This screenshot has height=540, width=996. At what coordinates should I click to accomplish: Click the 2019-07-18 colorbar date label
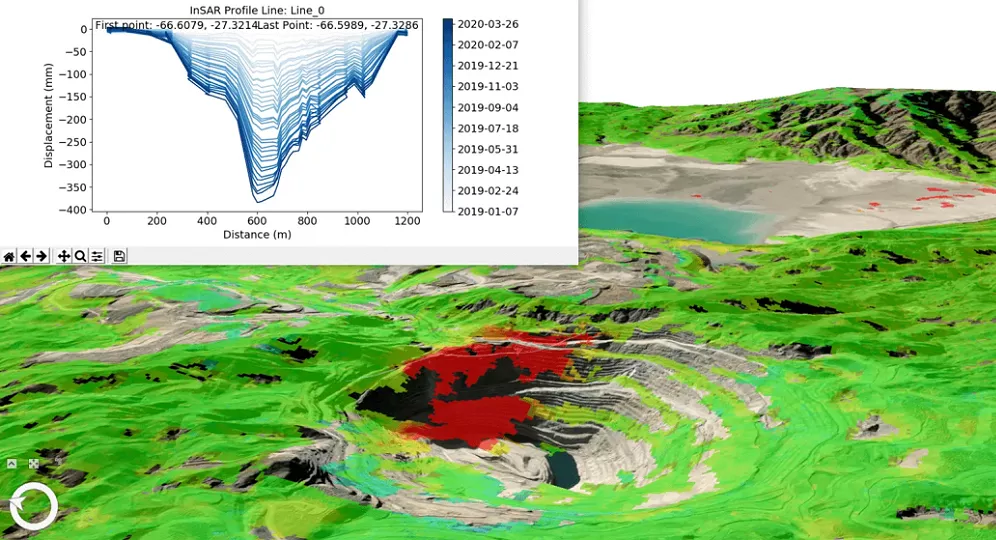coord(488,128)
